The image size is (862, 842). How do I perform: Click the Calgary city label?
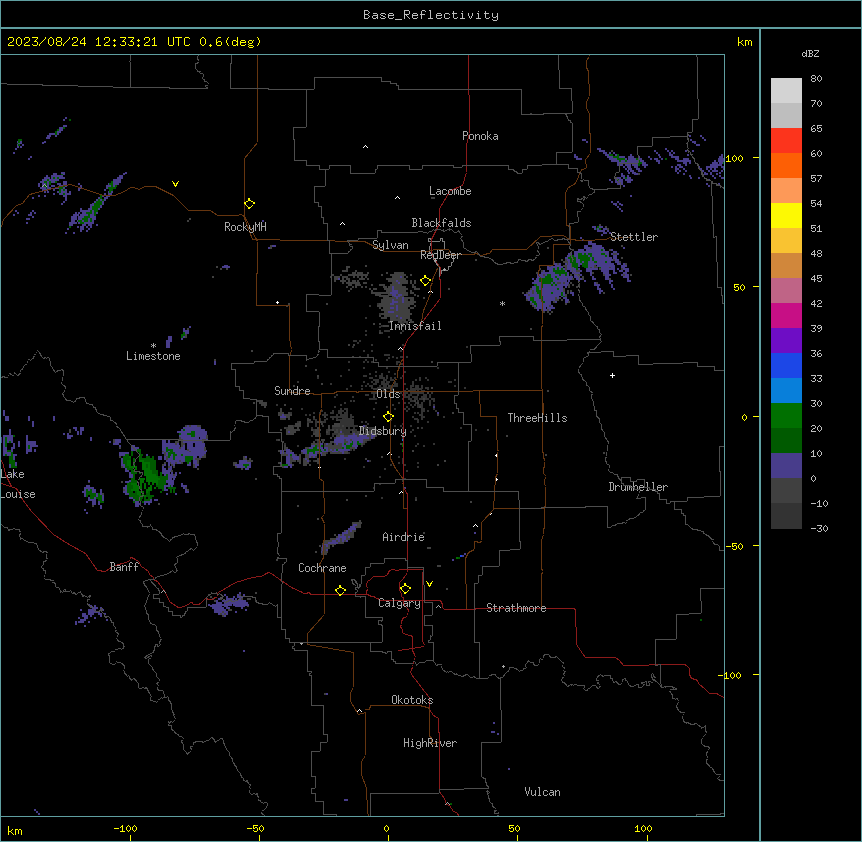pyautogui.click(x=399, y=603)
